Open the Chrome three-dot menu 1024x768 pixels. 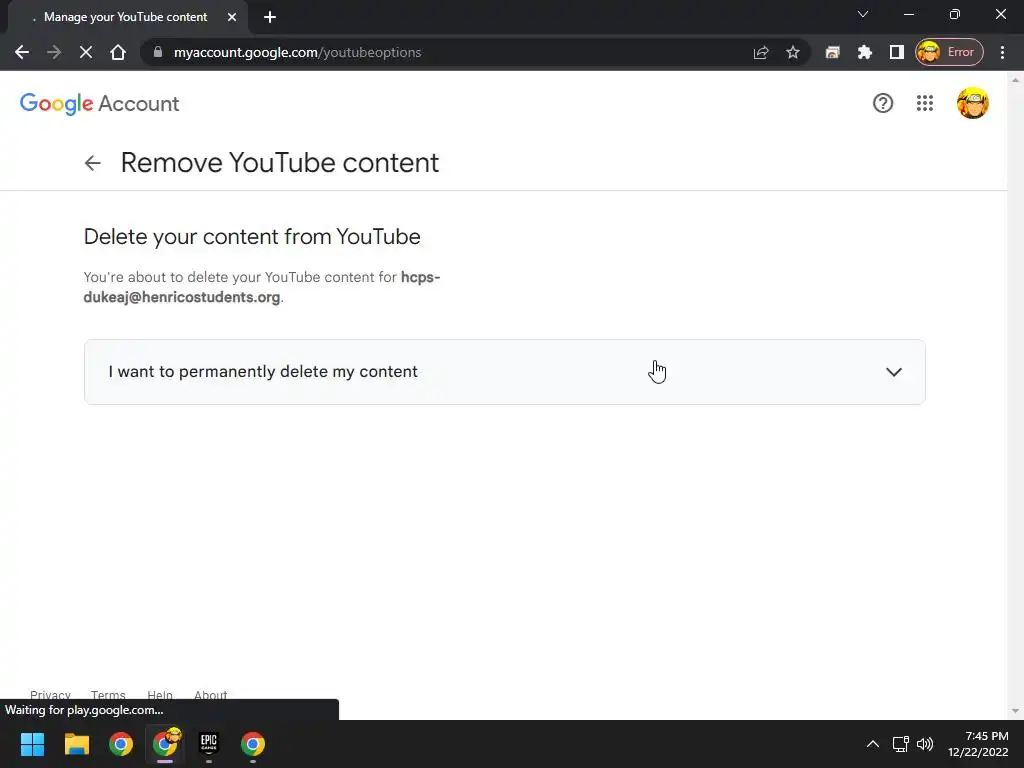(1002, 52)
